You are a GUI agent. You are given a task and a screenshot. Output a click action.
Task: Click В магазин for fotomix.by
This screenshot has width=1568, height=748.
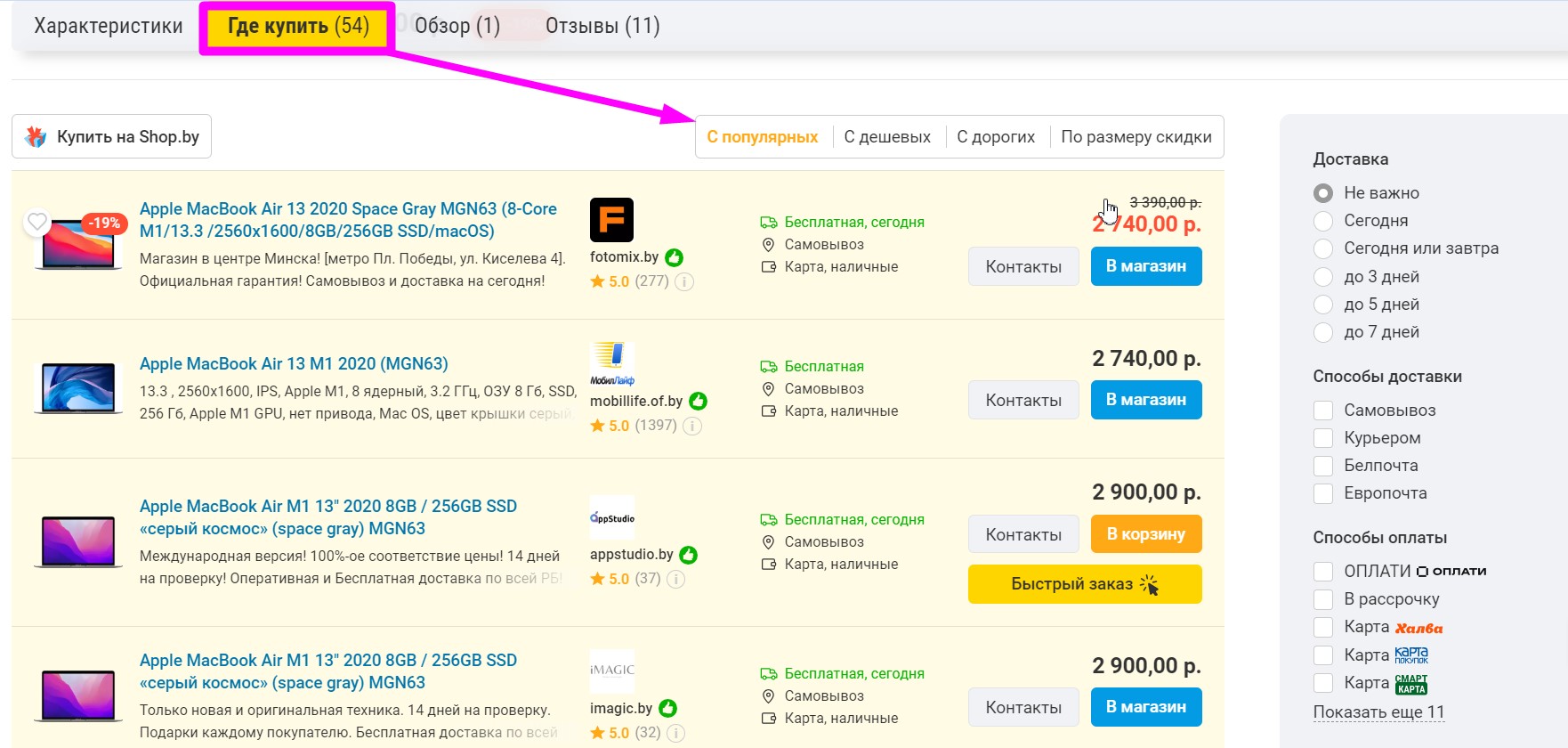(1146, 266)
